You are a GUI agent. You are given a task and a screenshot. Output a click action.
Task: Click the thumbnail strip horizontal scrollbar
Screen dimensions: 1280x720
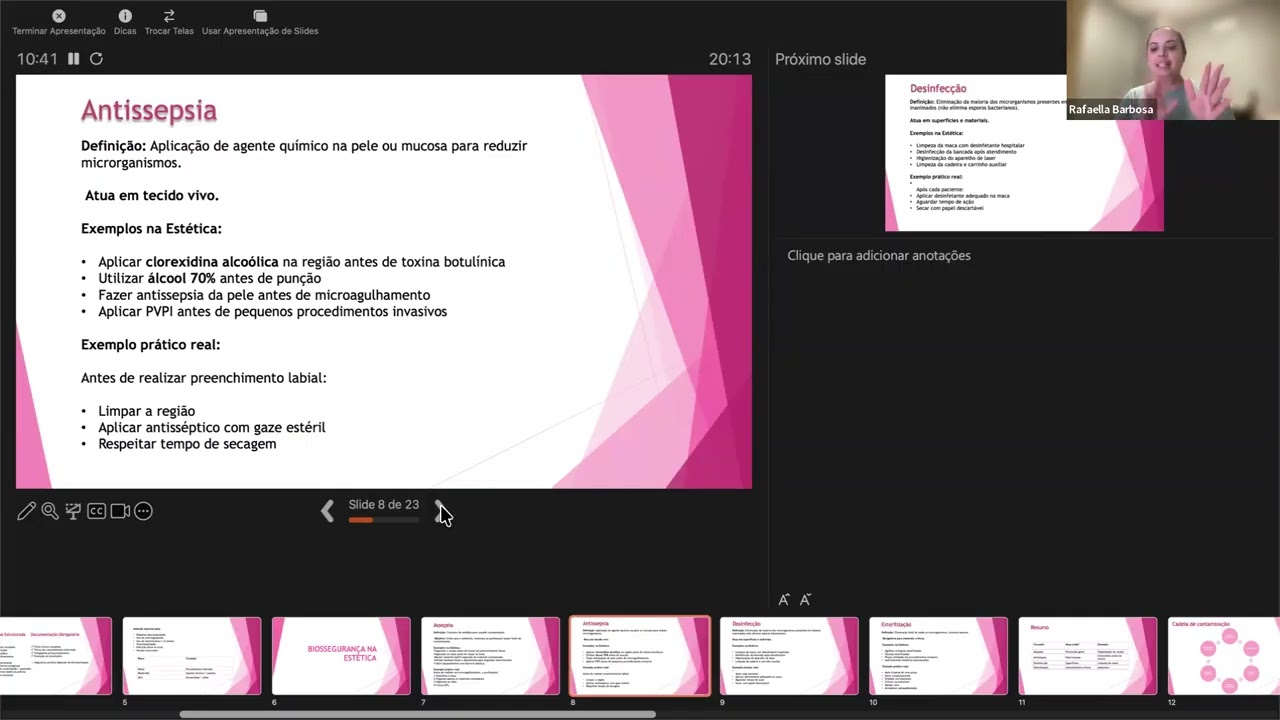(x=417, y=714)
